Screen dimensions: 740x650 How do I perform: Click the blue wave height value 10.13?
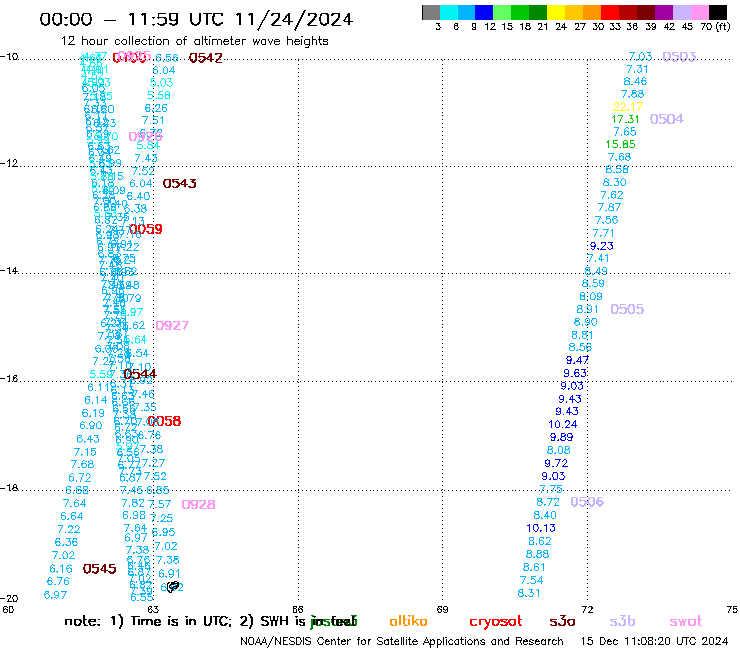tap(541, 528)
